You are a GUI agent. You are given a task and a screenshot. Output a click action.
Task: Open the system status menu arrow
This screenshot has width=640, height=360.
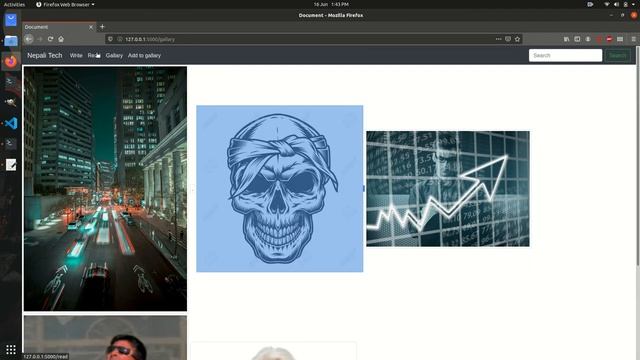pos(633,4)
